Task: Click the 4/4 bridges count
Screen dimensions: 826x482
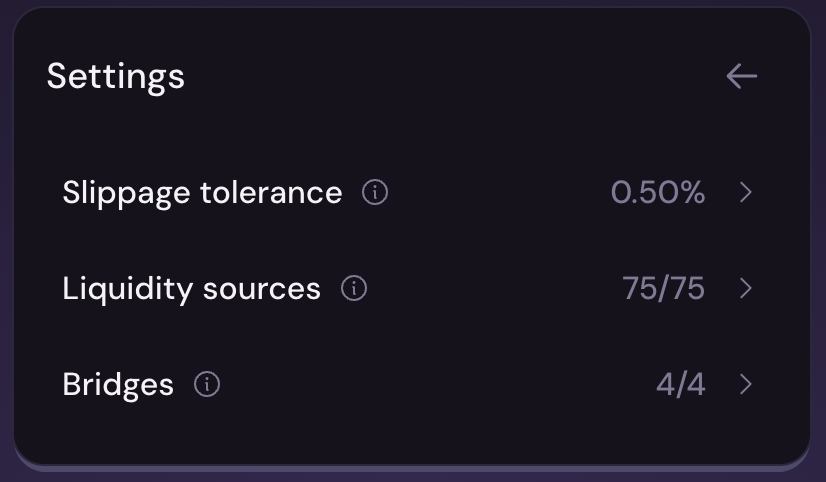Action: (680, 384)
